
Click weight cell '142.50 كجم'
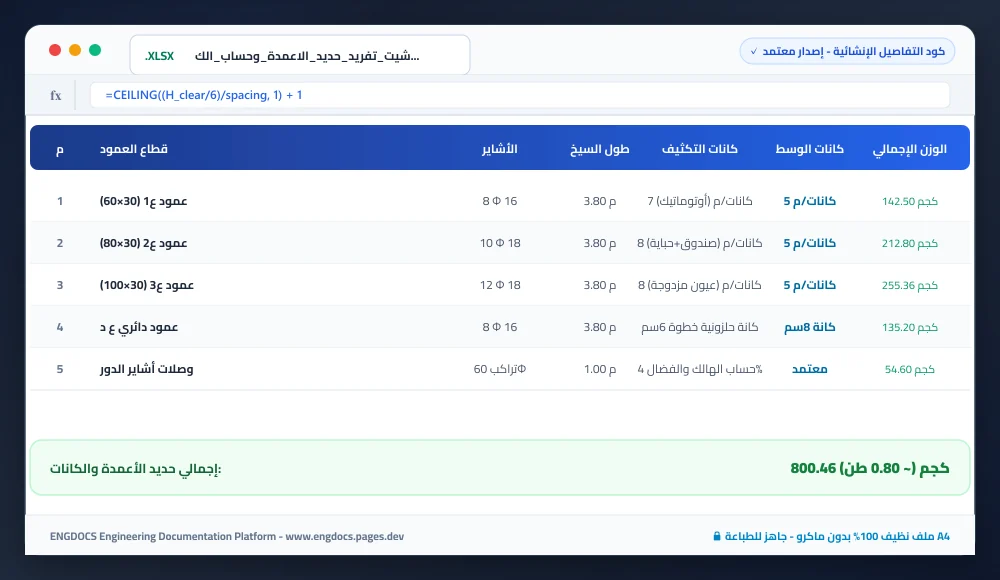tap(909, 202)
